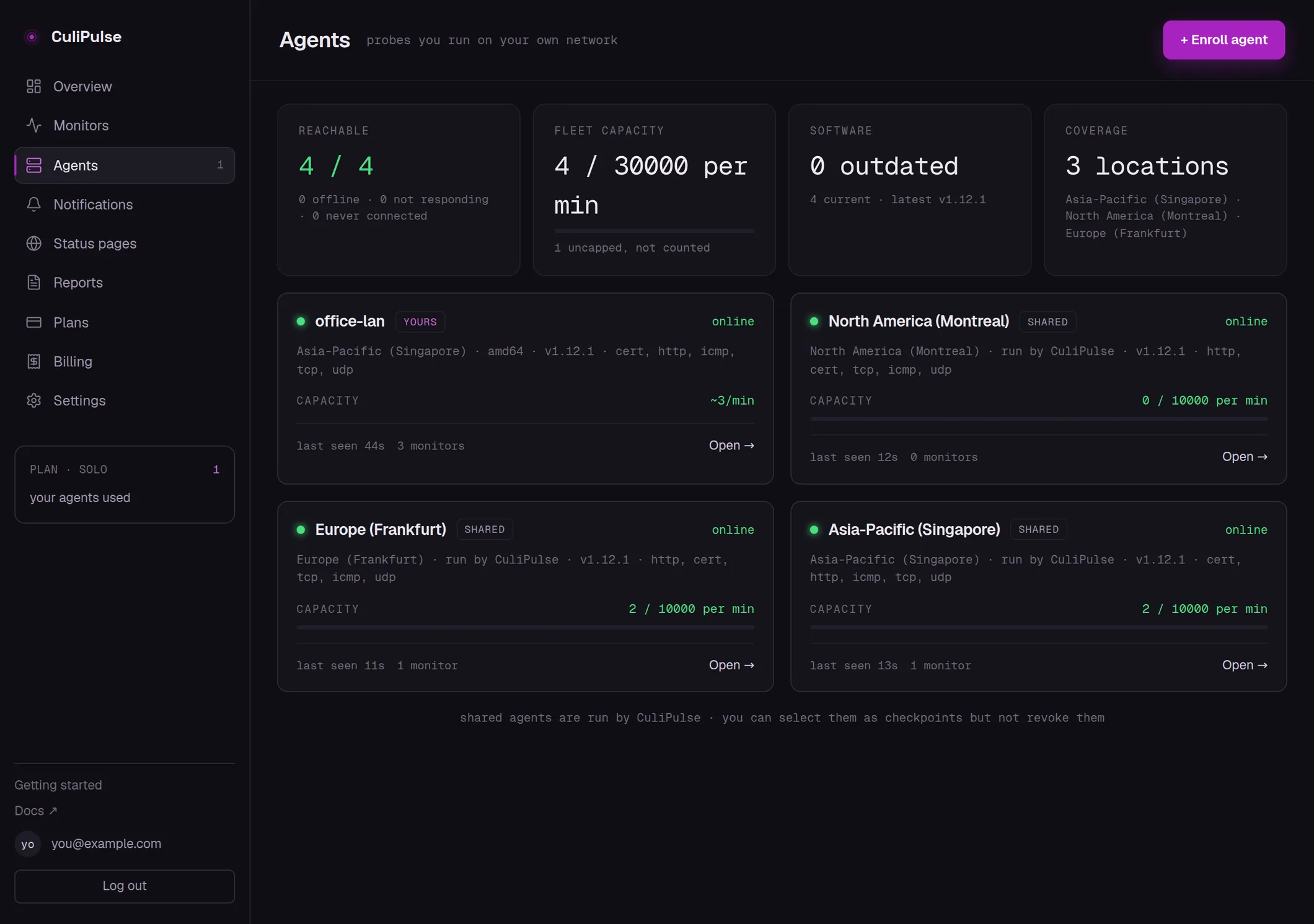Click the Frankfurt capacity progress bar
Image resolution: width=1314 pixels, height=924 pixels.
[x=525, y=627]
